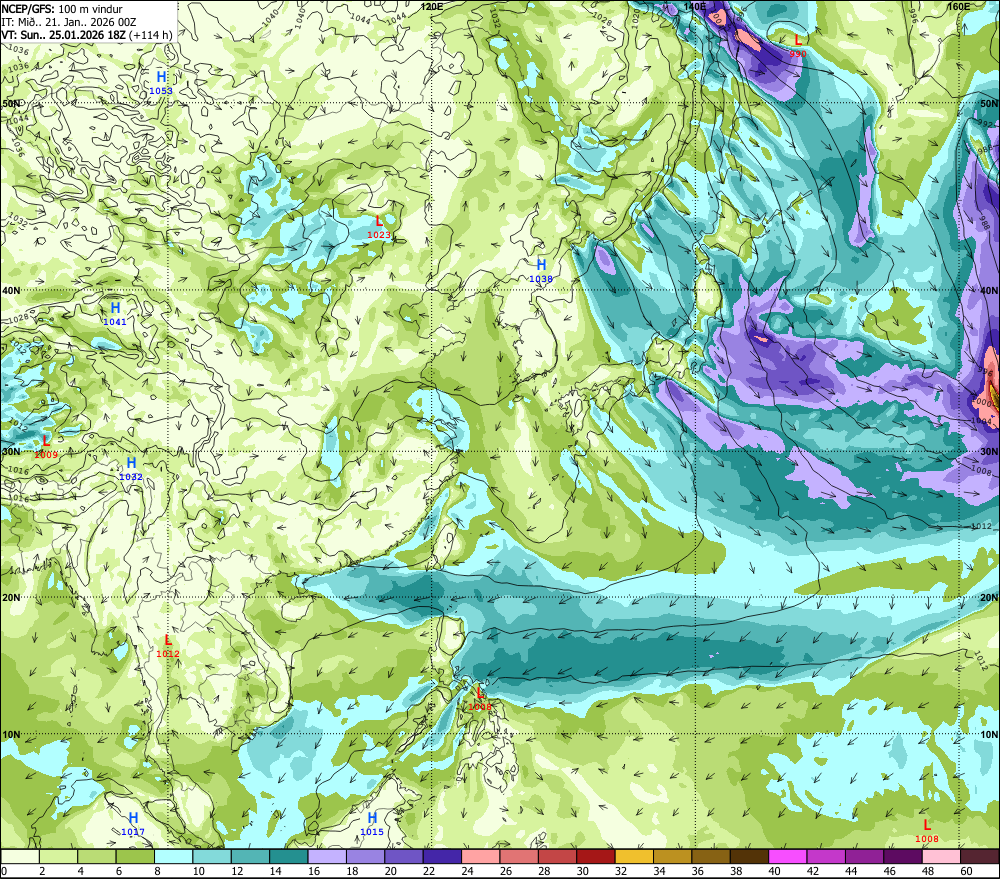Select the L 990 low pressure marker
Screen dimensions: 1000x879
pyautogui.click(x=797, y=47)
